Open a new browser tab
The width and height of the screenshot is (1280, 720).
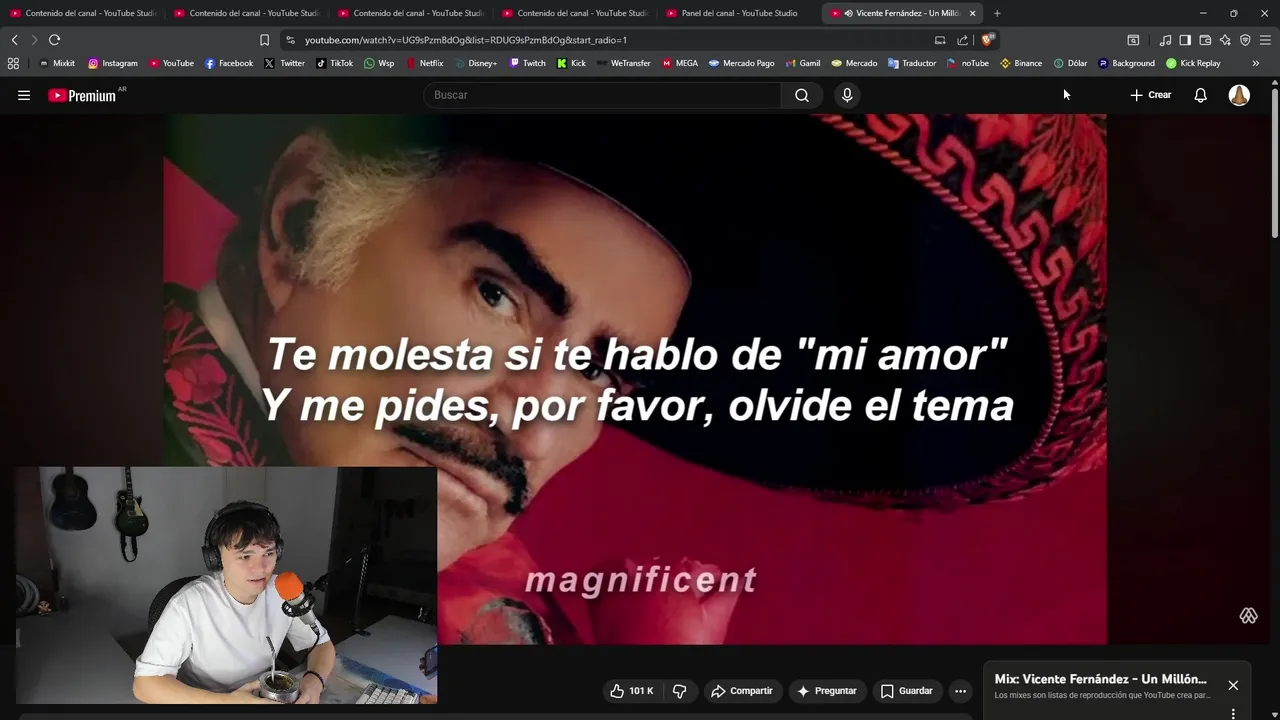pos(997,13)
